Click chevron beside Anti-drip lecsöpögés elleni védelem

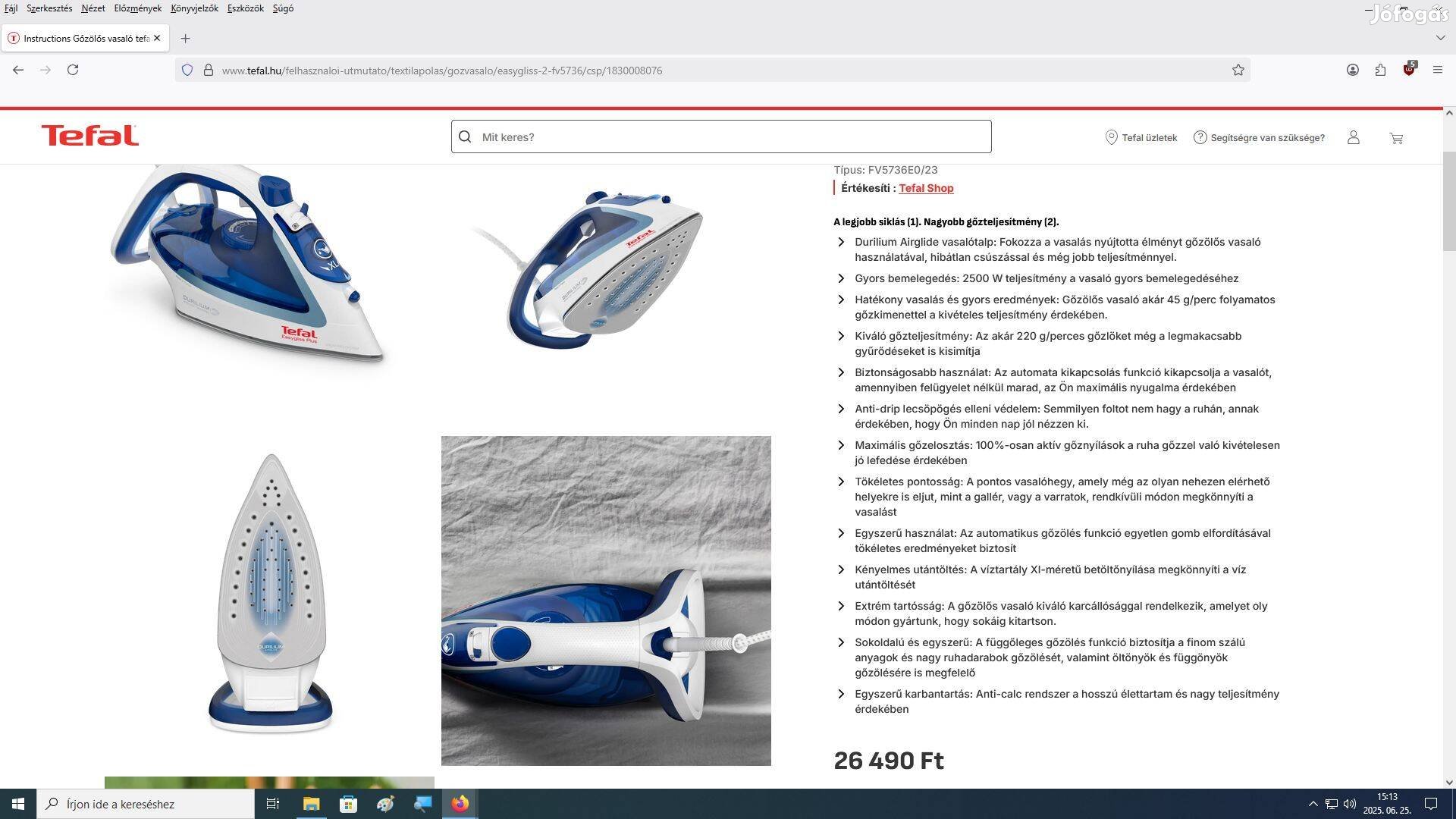[x=840, y=409]
